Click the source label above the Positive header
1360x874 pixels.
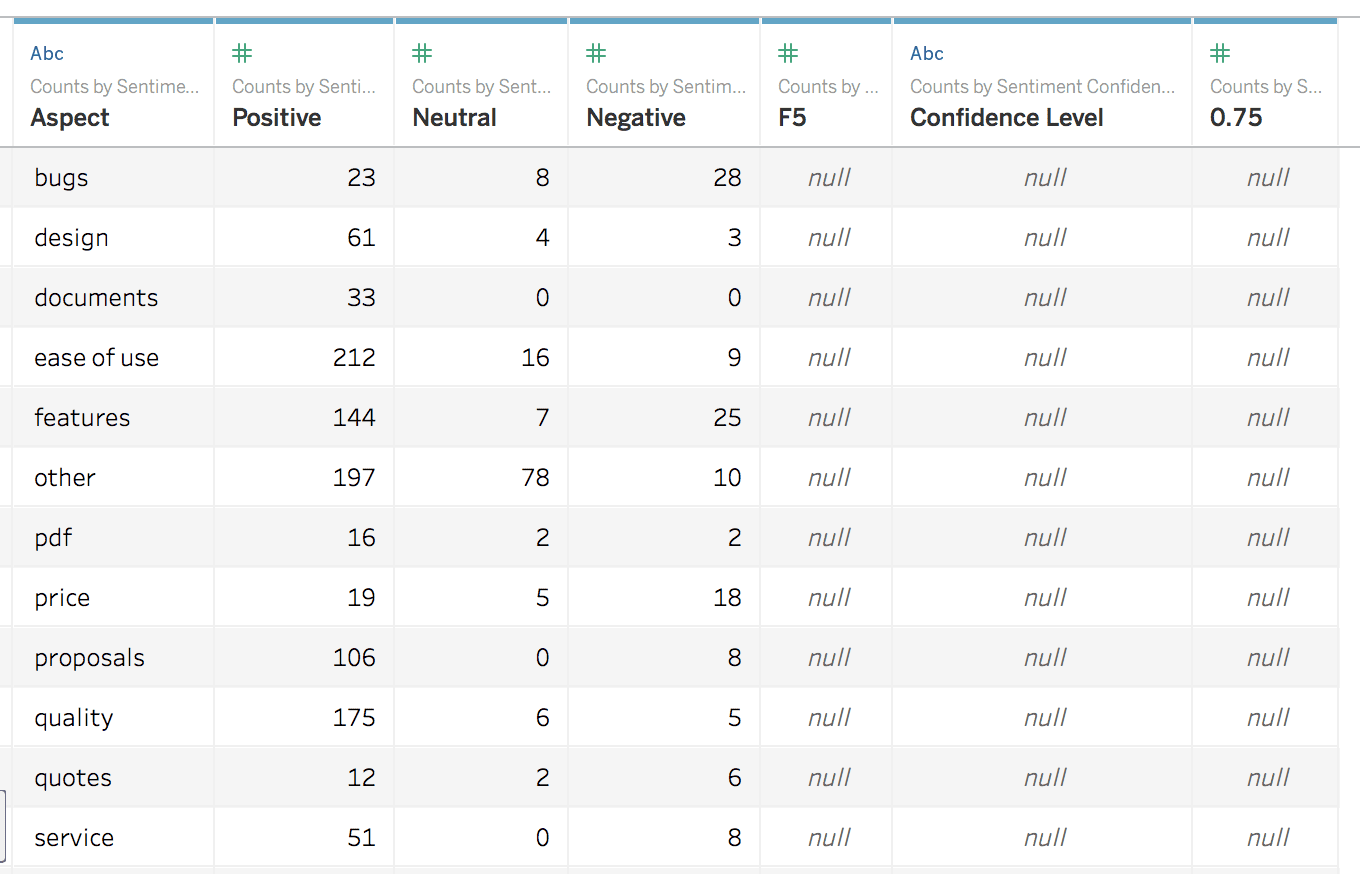pos(304,87)
